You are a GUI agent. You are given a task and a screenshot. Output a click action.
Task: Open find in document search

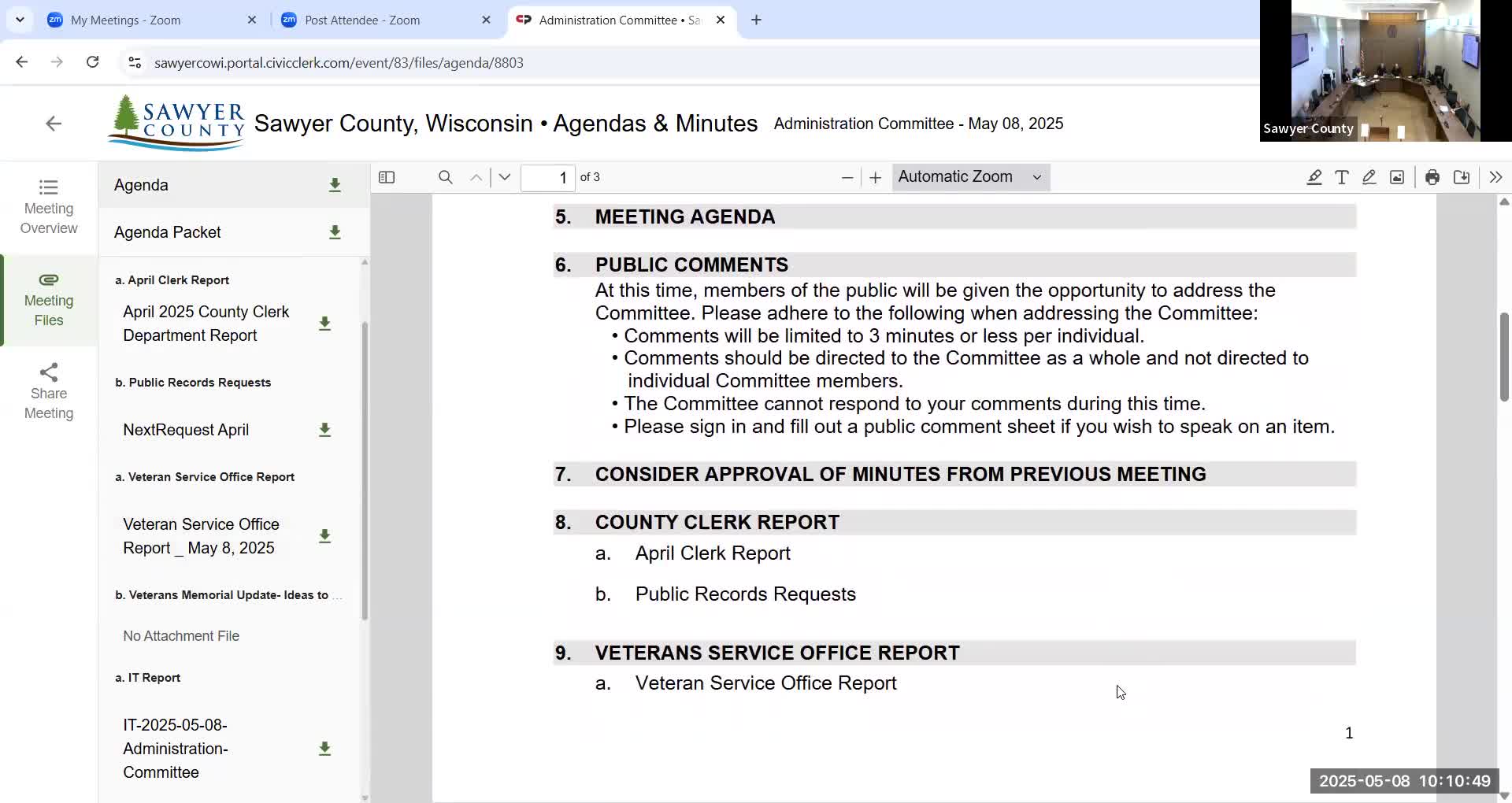click(x=445, y=177)
